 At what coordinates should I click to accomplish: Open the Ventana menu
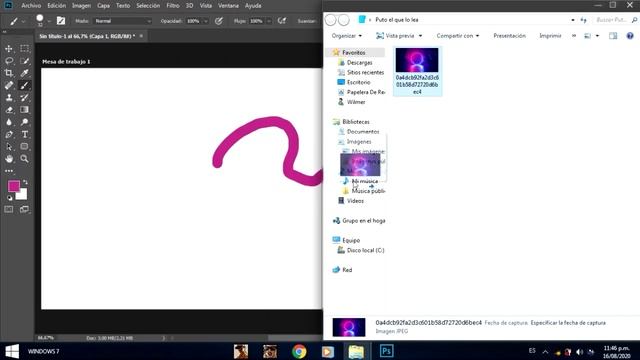[228, 6]
